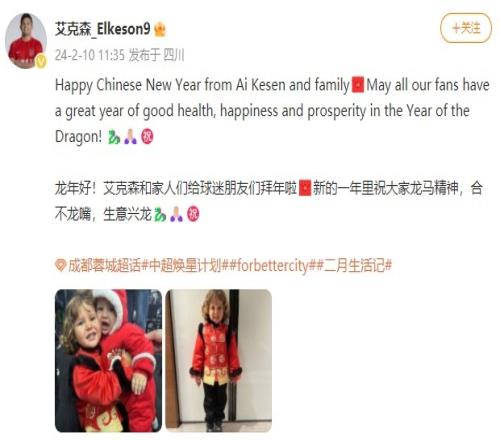Open the photo of the child standing in red jacket
500x440 pixels.
tap(219, 361)
